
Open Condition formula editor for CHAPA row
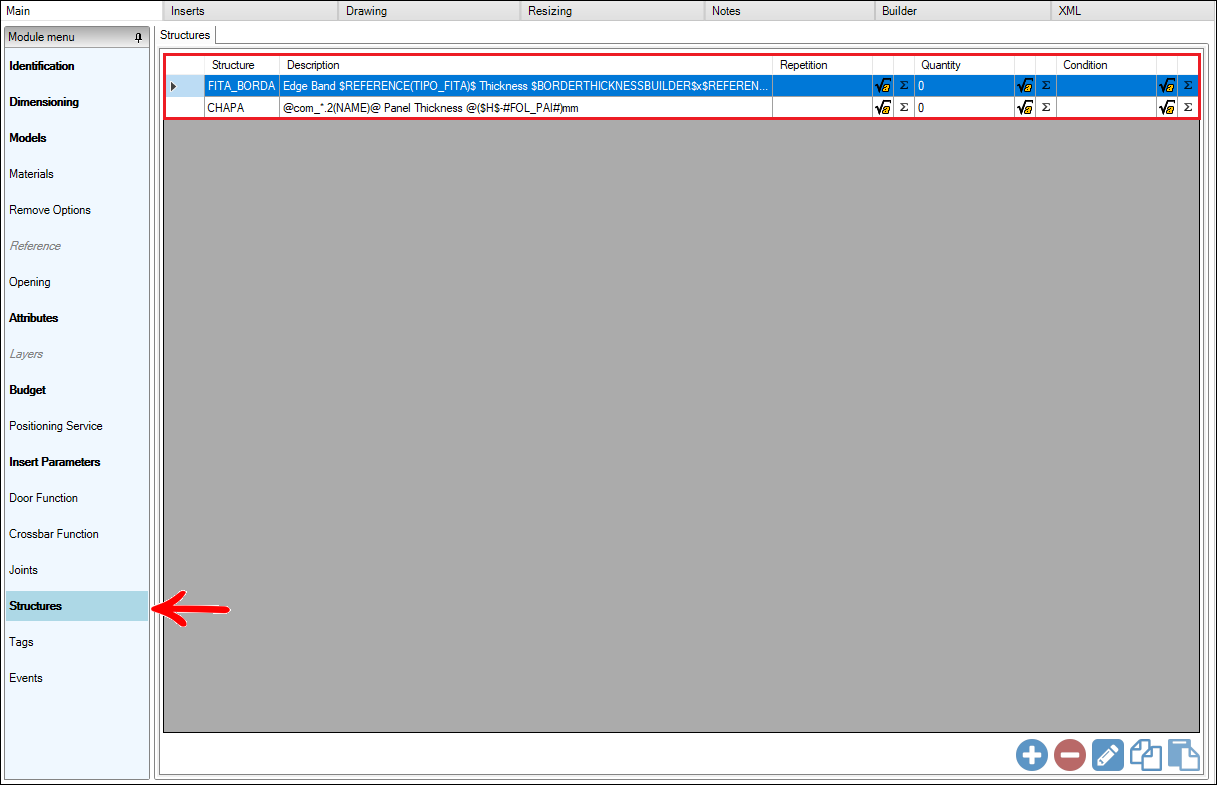pyautogui.click(x=1167, y=107)
